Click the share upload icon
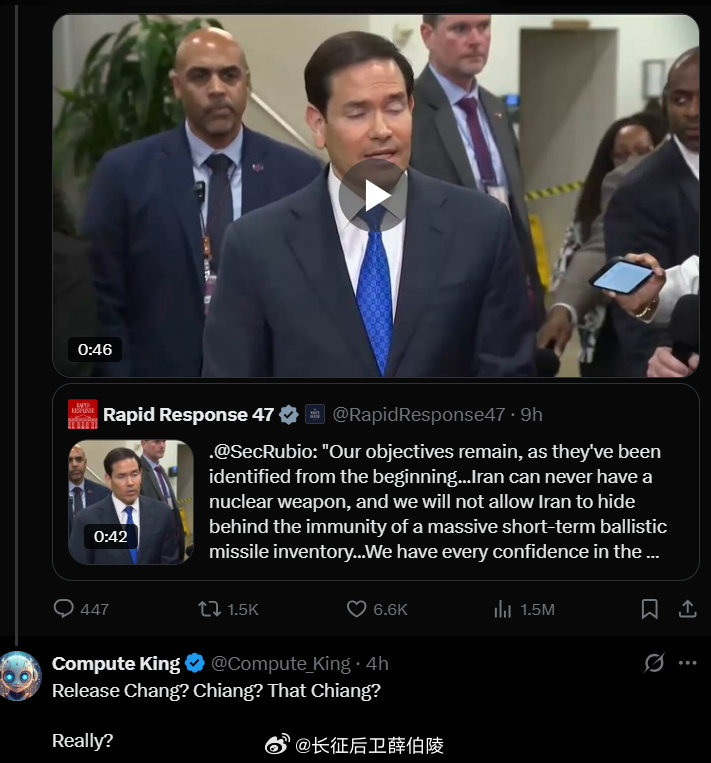This screenshot has height=763, width=711. coord(687,608)
